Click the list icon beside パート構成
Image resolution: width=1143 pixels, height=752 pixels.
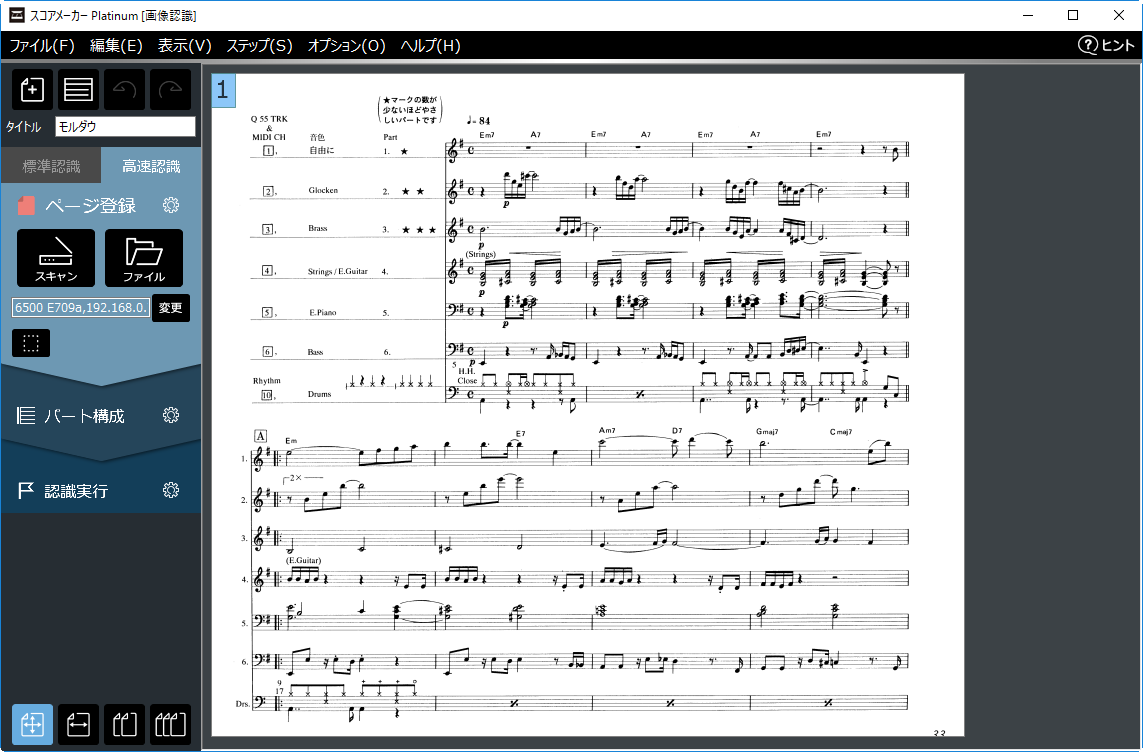click(x=26, y=415)
